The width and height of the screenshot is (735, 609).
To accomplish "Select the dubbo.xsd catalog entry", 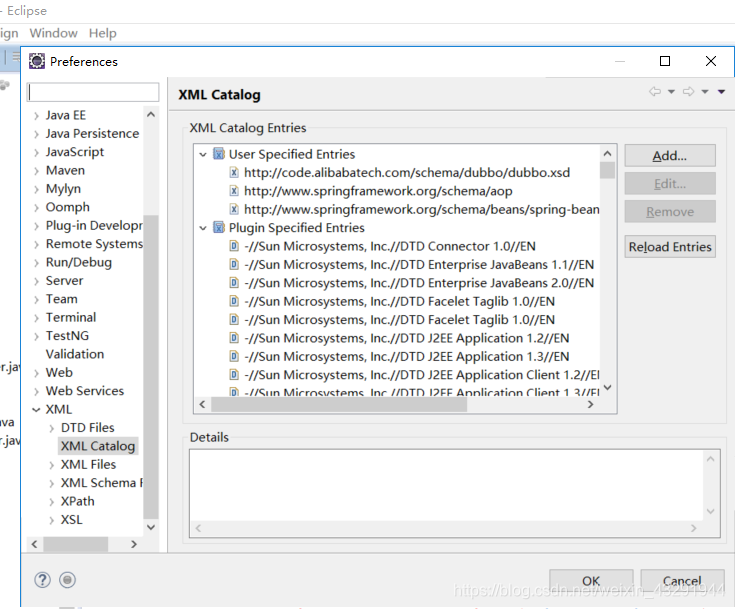I will tap(407, 173).
